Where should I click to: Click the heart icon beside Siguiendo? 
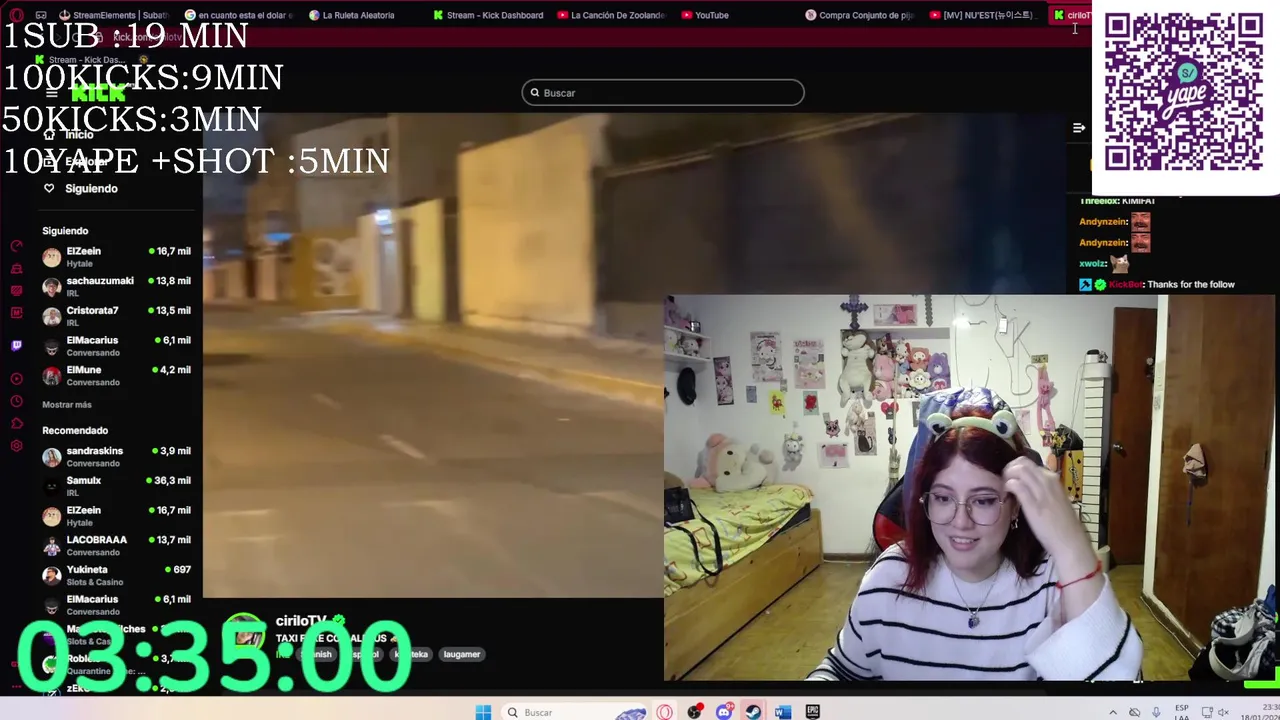point(49,188)
